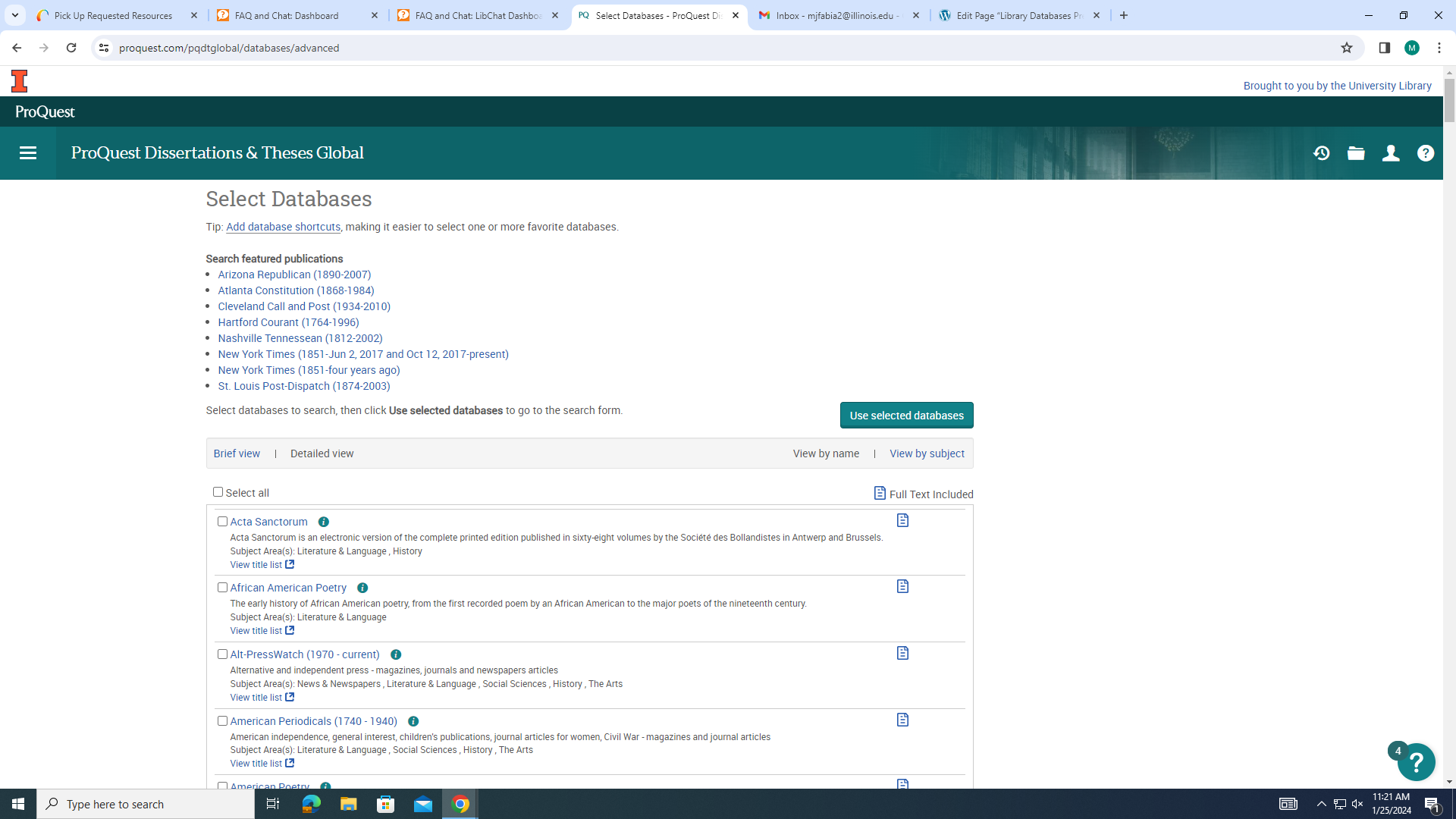Image resolution: width=1456 pixels, height=819 pixels.
Task: Click full text icon for African American Poetry
Action: [x=902, y=587]
